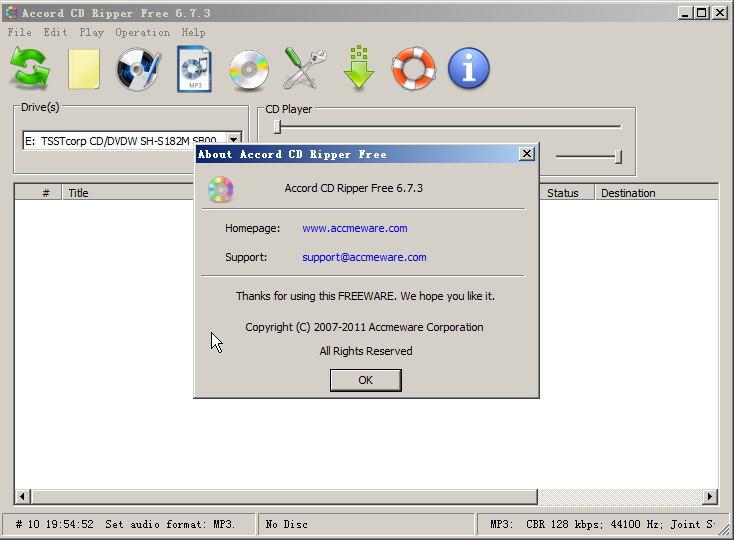Click the 'MP3: CBR 128 kbps' status entry
This screenshot has width=734, height=540.
603,524
